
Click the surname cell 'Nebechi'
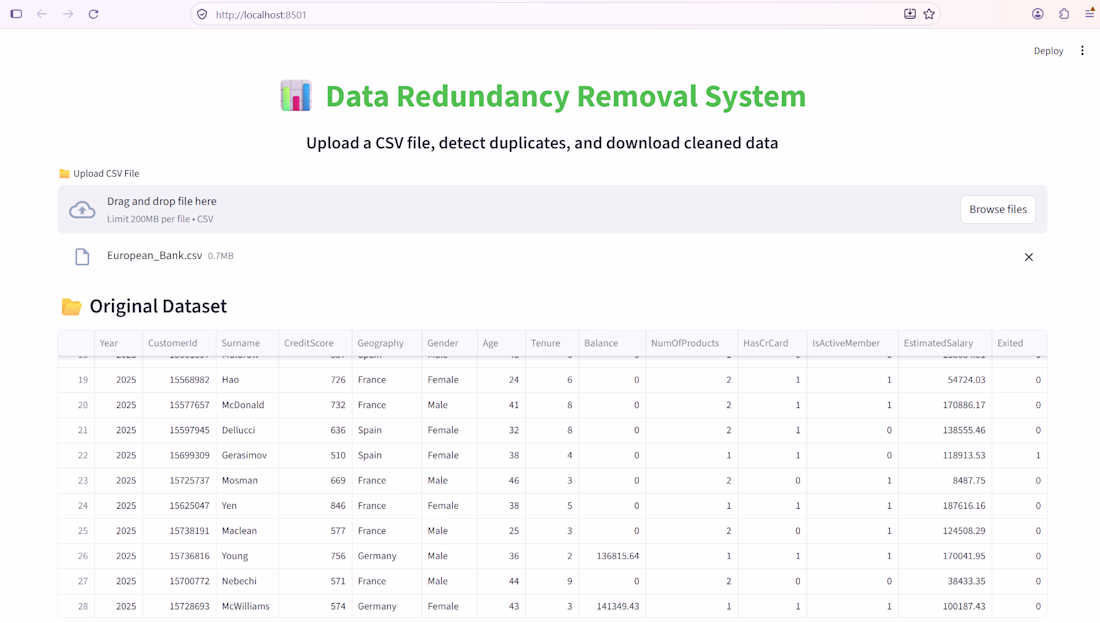(x=248, y=581)
